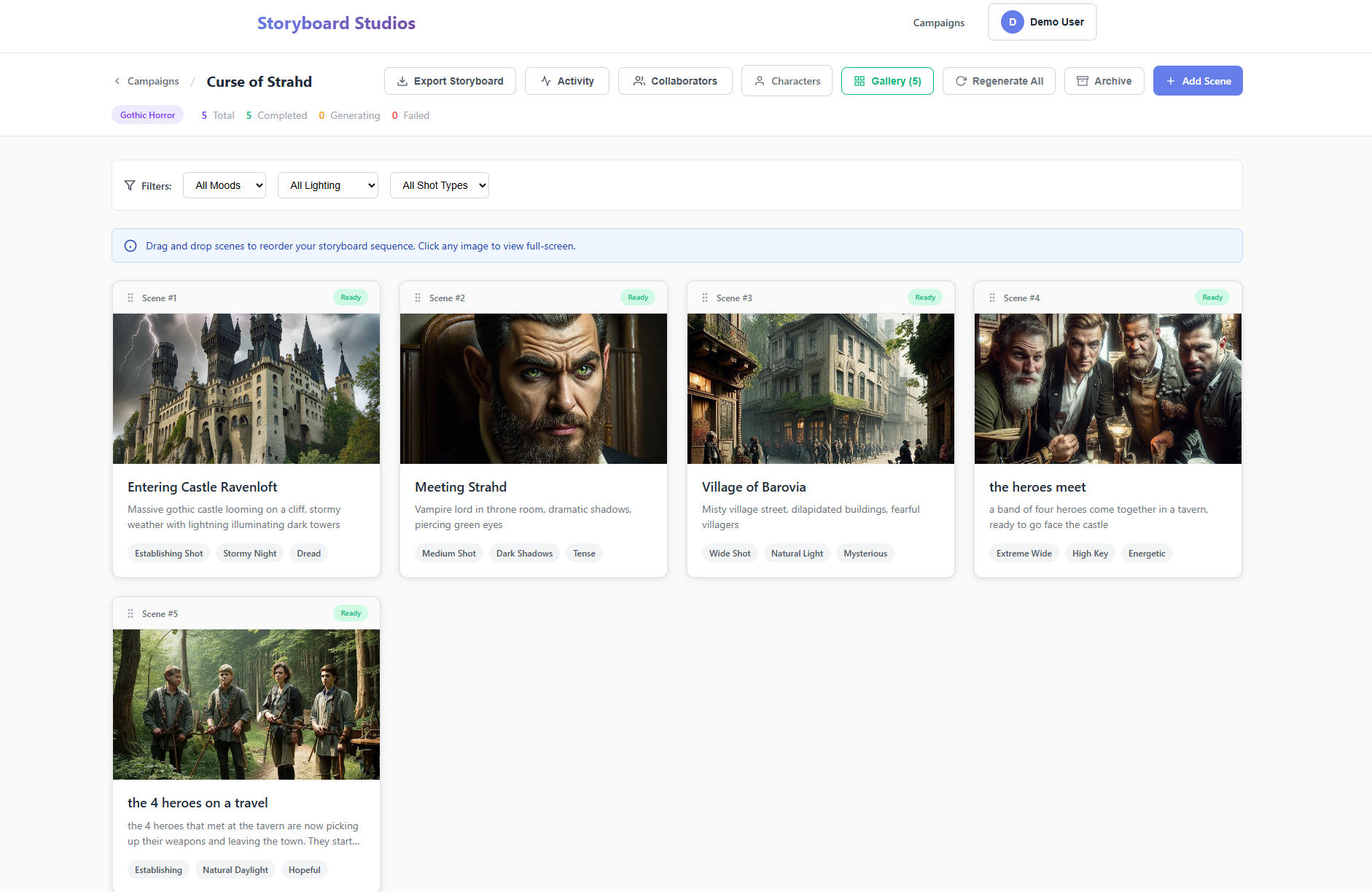Image resolution: width=1372 pixels, height=892 pixels.
Task: Open the Demo User account menu
Action: (1042, 22)
